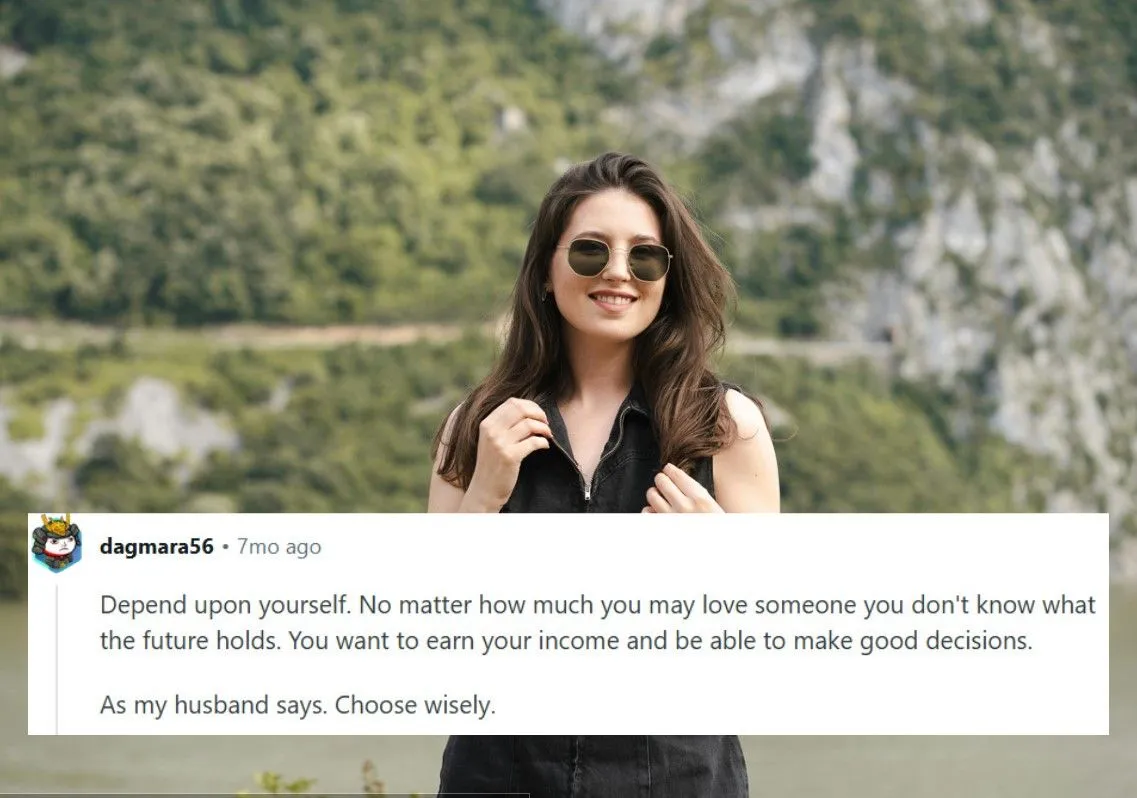The image size is (1137, 798).
Task: Click the 7mo ago timestamp
Action: click(279, 546)
